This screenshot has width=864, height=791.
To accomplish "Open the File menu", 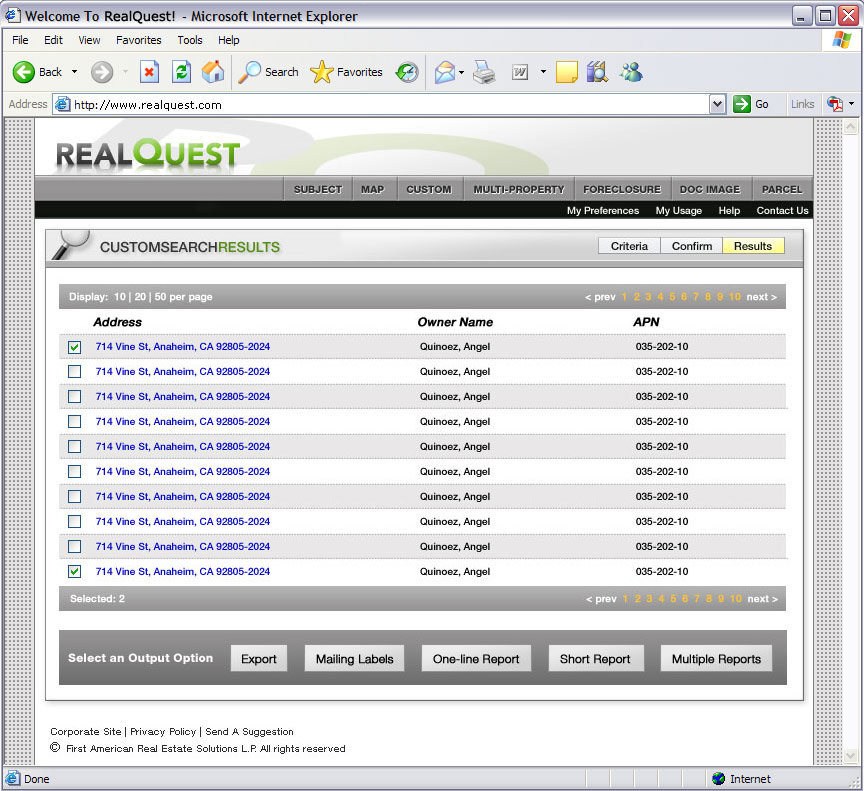I will (x=20, y=40).
